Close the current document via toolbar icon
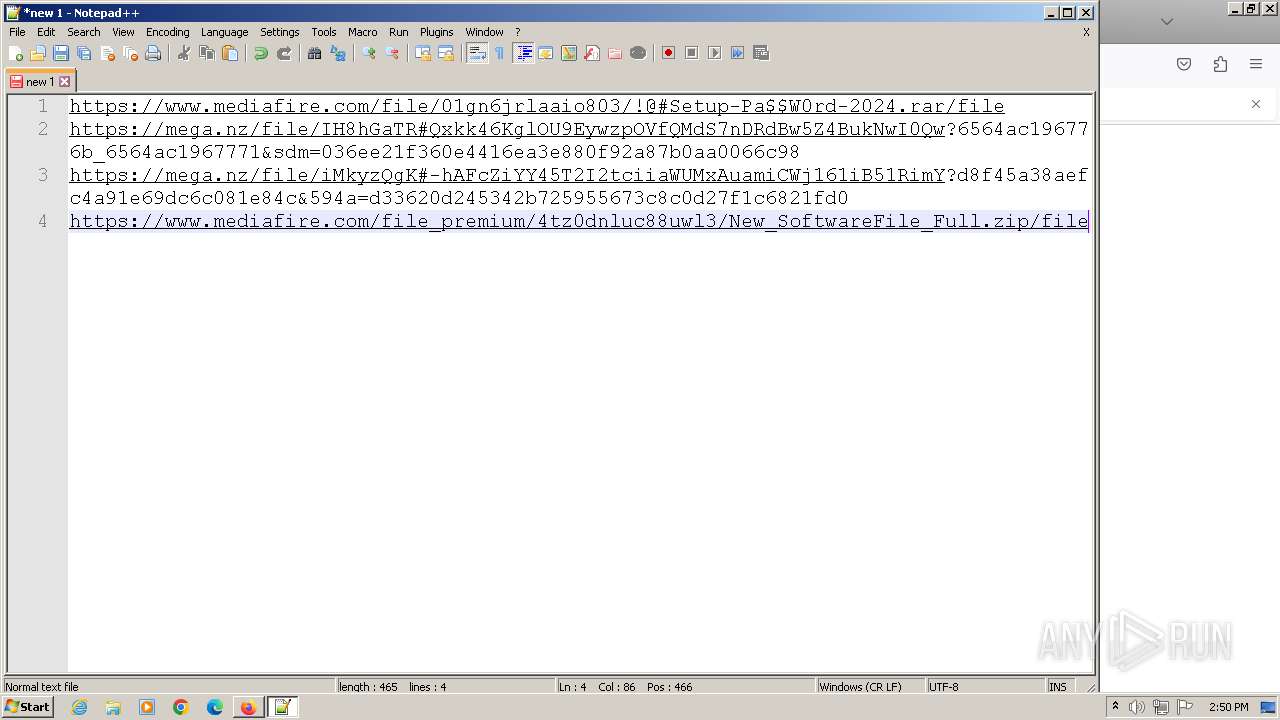 coord(107,53)
